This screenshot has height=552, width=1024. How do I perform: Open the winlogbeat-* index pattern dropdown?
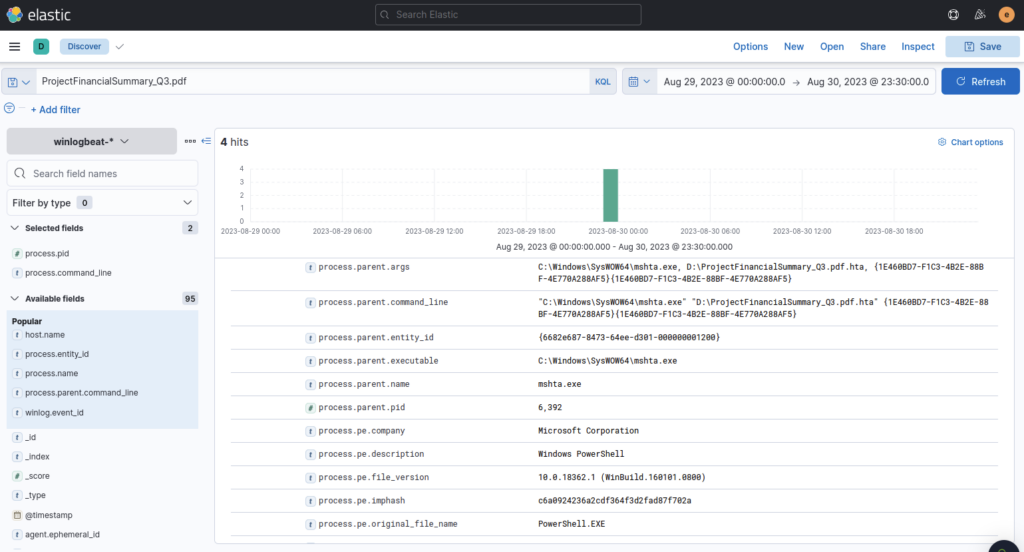(91, 141)
